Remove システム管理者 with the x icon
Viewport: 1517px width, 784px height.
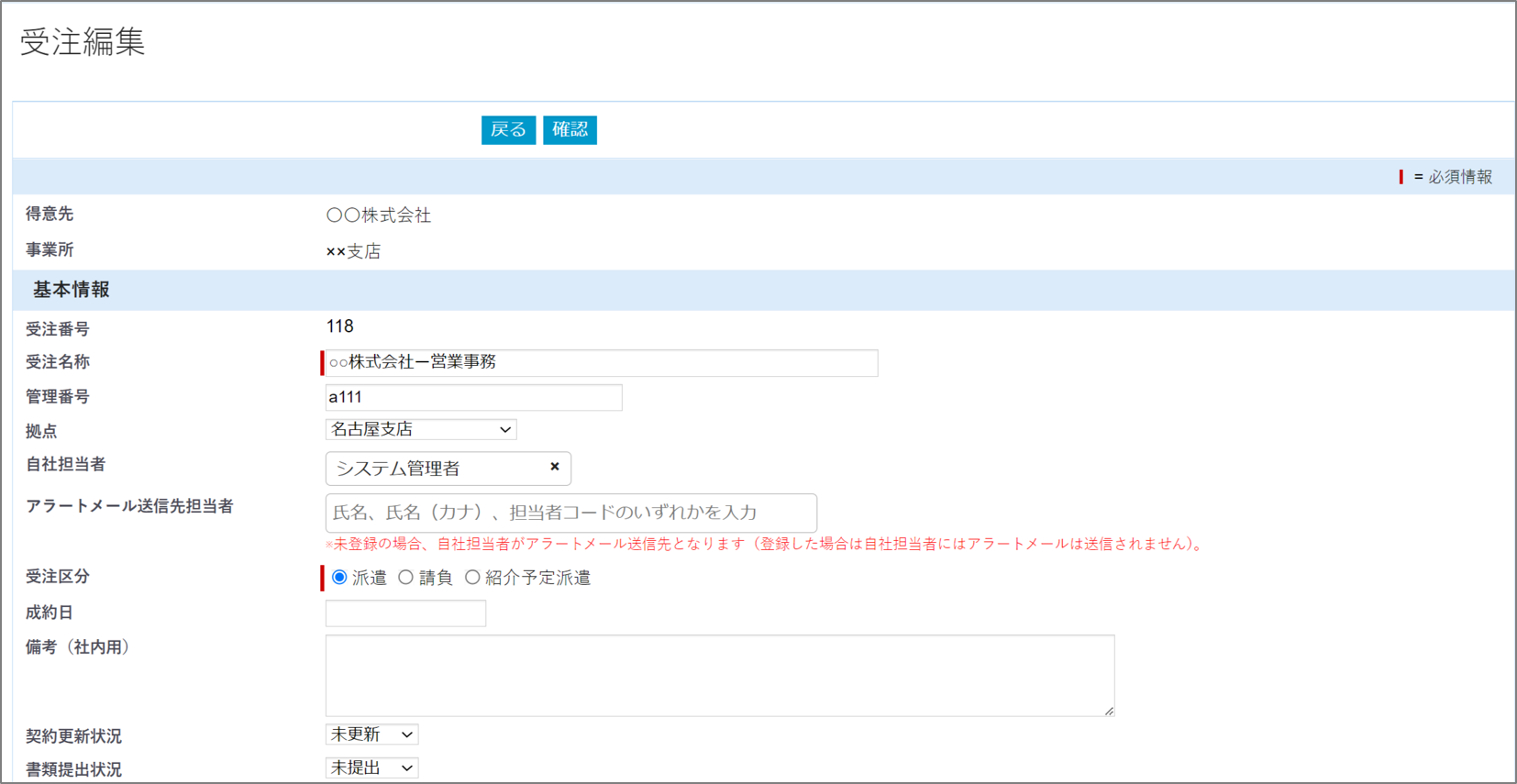[x=555, y=467]
